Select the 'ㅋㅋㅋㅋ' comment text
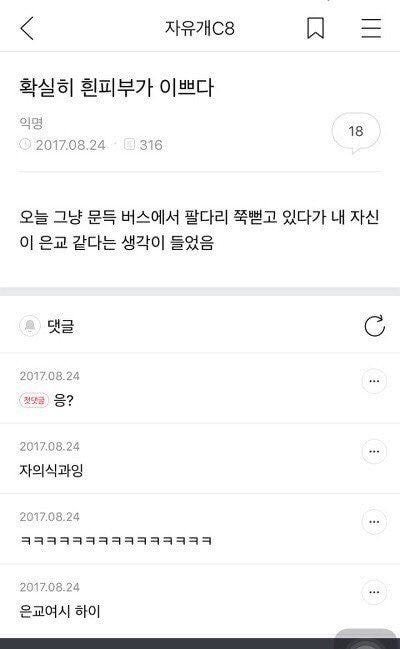Image resolution: width=400 pixels, height=649 pixels. coord(116,541)
